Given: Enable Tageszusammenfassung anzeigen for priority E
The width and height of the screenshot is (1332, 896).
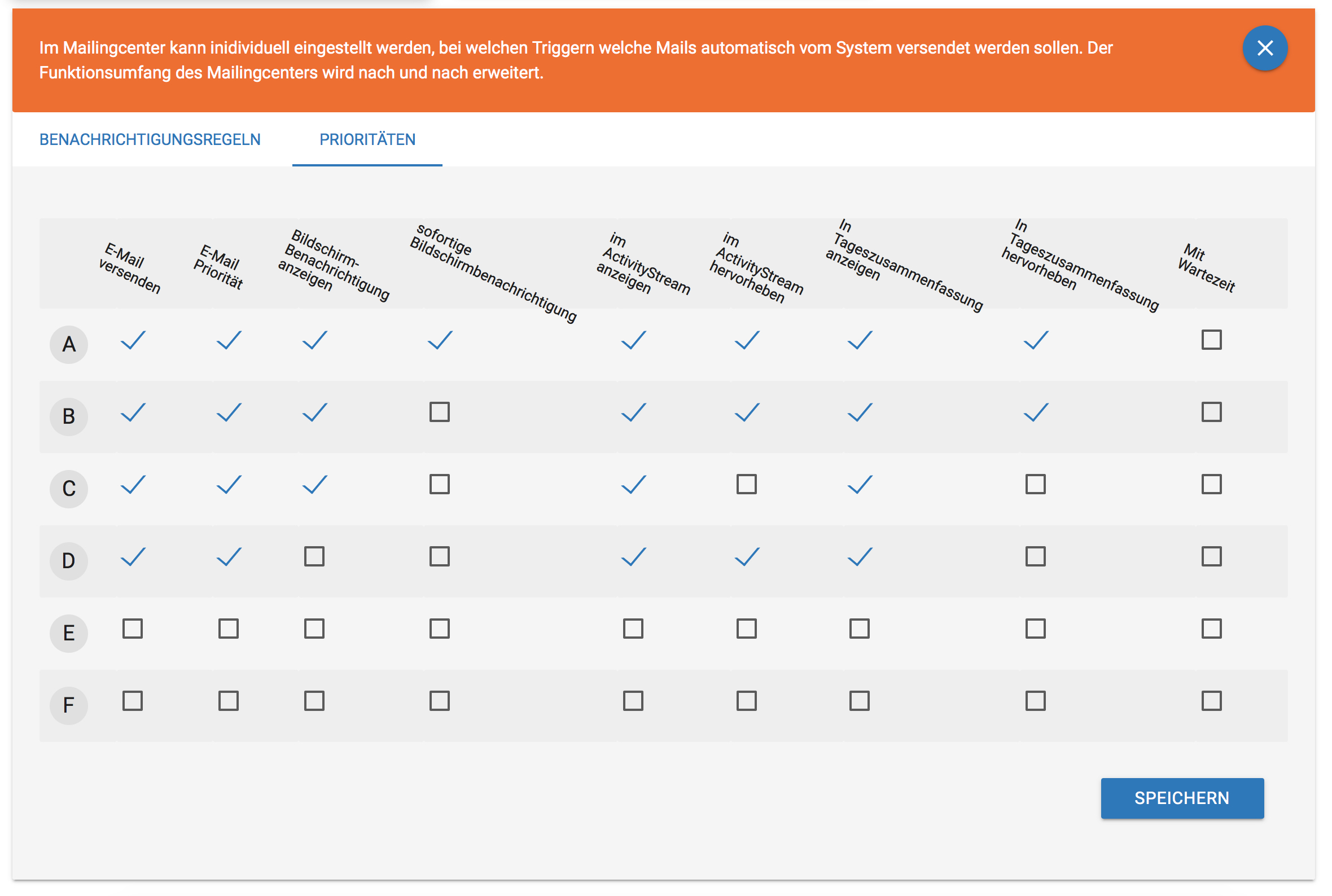Looking at the screenshot, I should [x=859, y=629].
